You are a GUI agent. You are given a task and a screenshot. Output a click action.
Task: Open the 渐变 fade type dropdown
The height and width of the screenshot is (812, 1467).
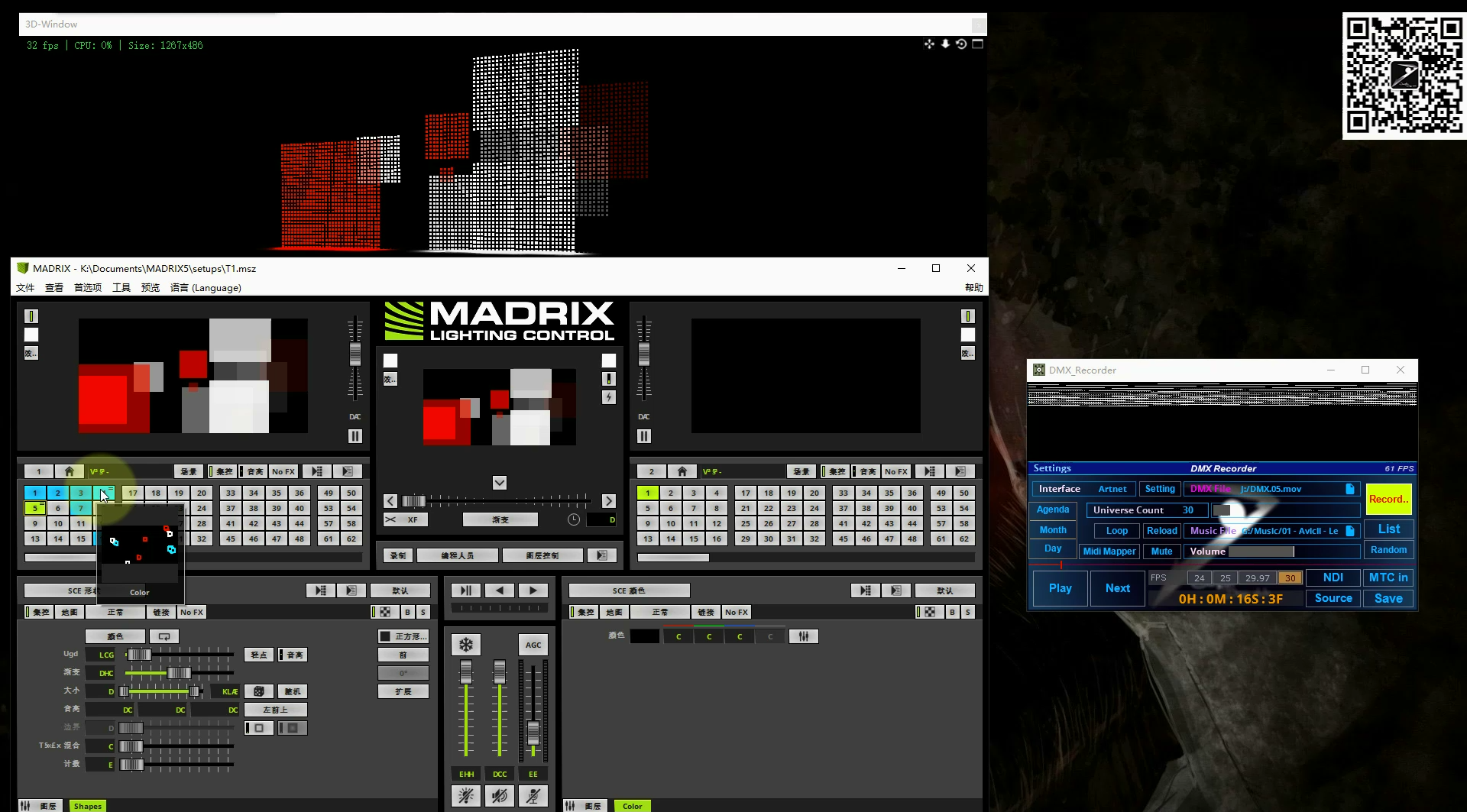coord(500,519)
